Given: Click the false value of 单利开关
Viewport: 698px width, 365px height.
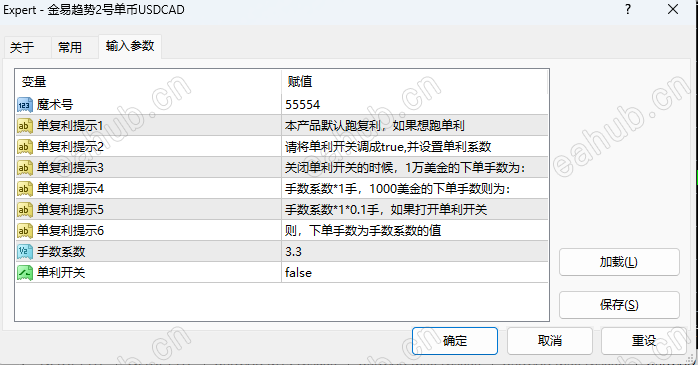Looking at the screenshot, I should pos(298,272).
